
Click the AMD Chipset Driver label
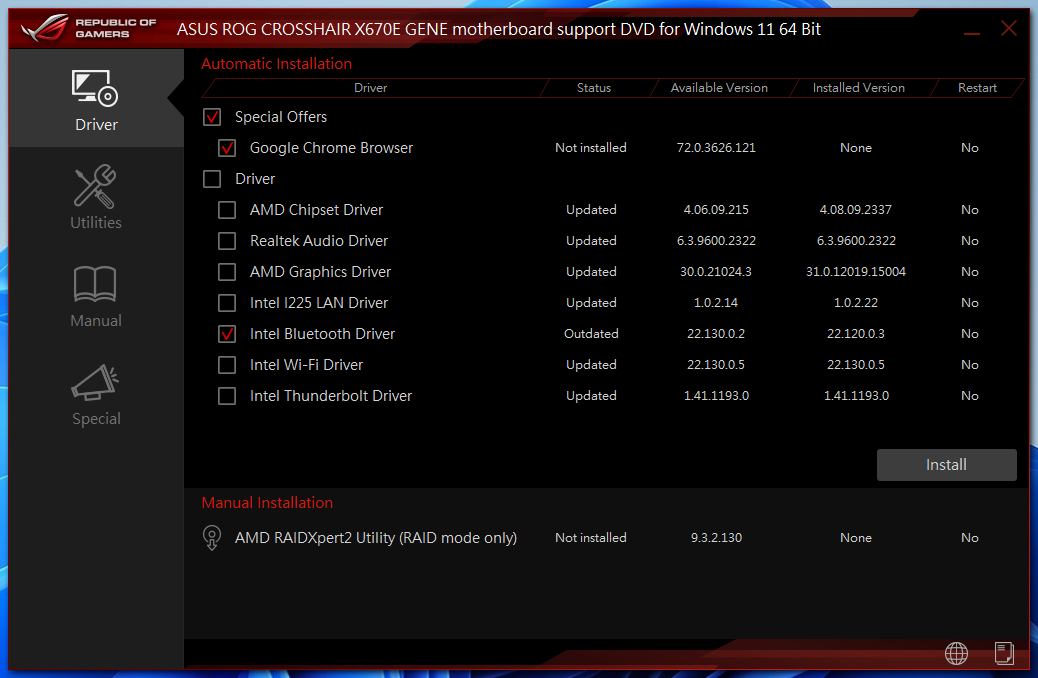point(316,210)
